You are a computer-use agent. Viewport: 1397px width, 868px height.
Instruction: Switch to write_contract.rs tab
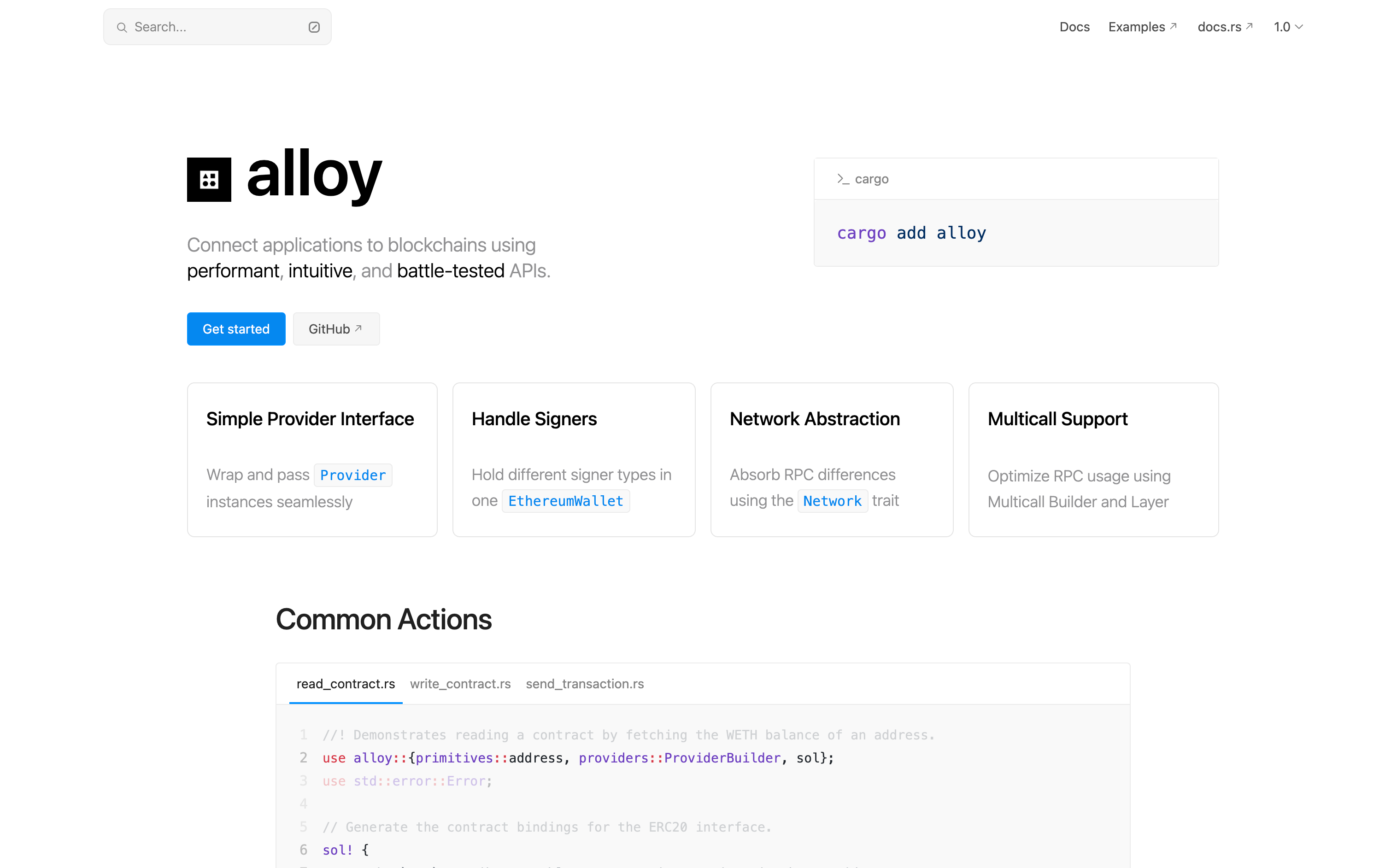click(x=460, y=684)
